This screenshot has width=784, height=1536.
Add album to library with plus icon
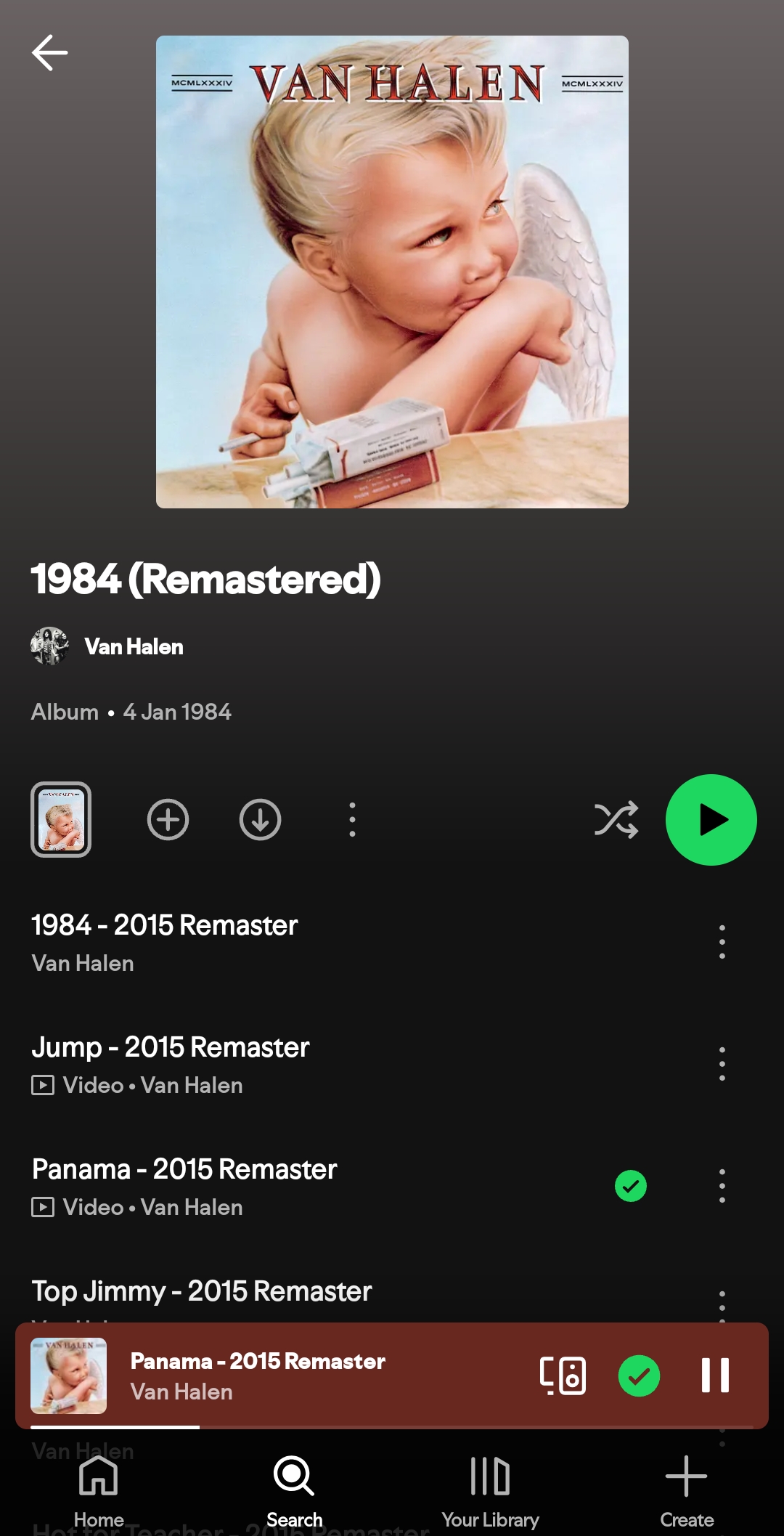[x=168, y=820]
